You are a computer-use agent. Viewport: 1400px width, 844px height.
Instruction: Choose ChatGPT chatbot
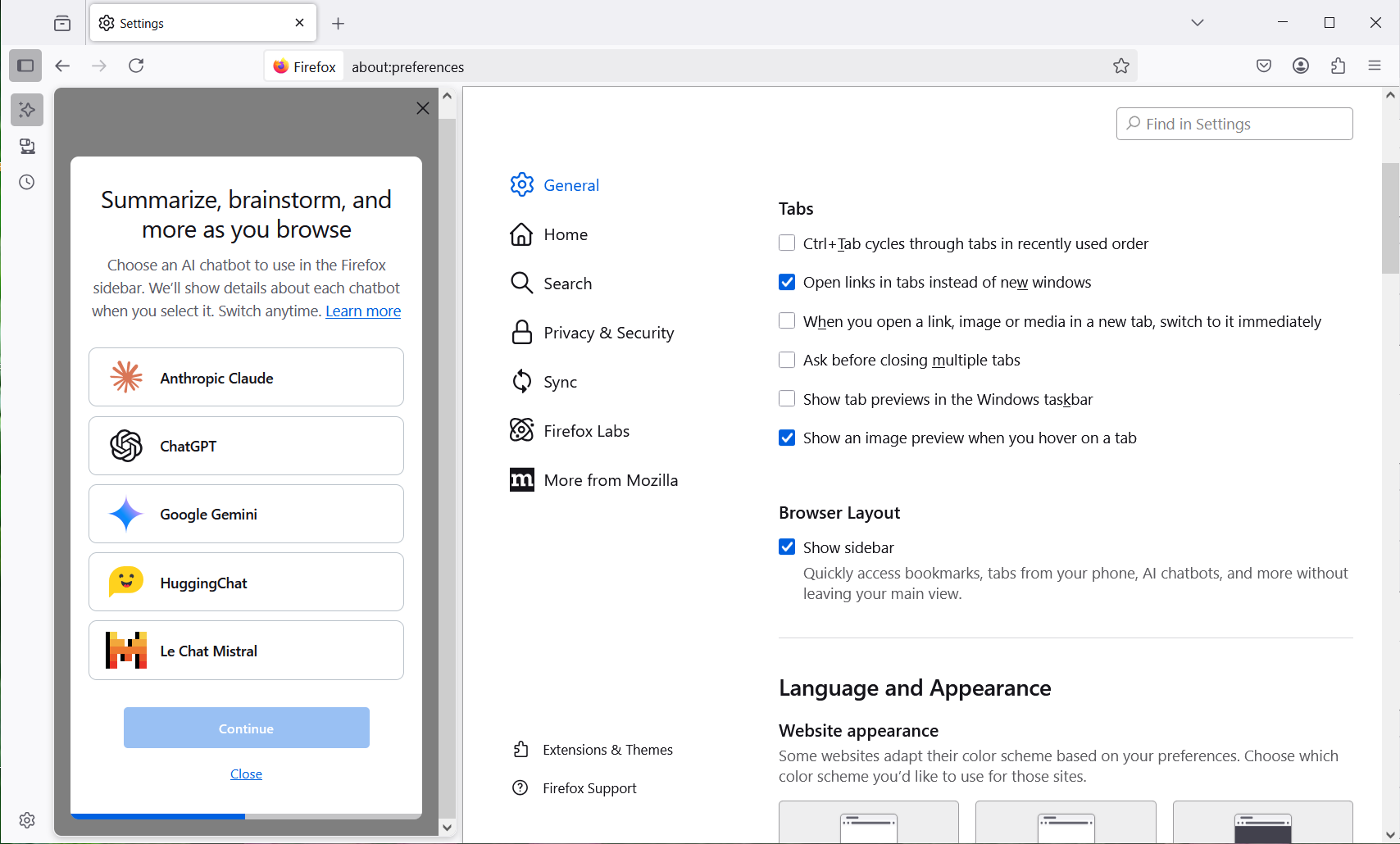(x=246, y=446)
